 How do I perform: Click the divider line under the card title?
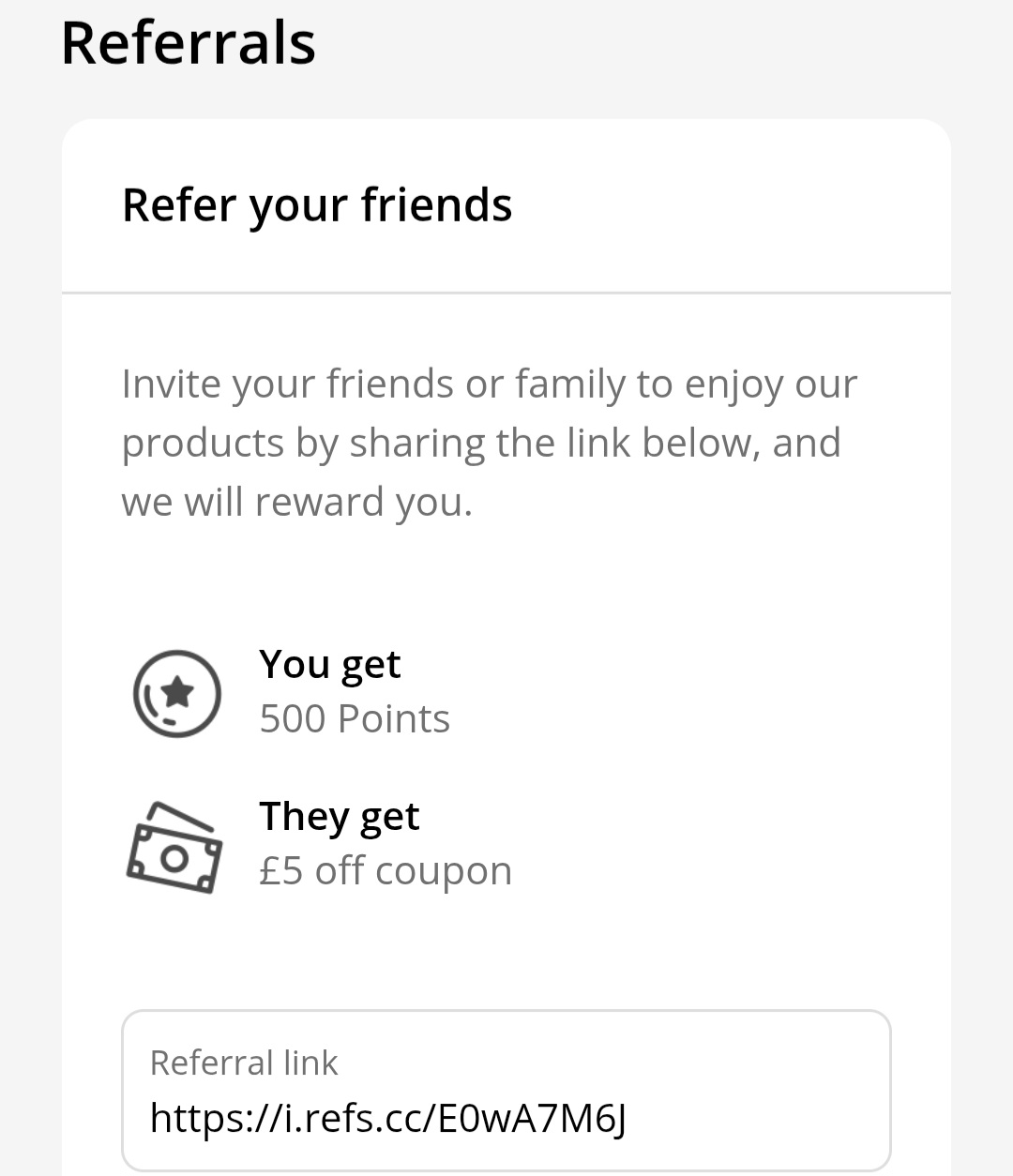(x=506, y=293)
